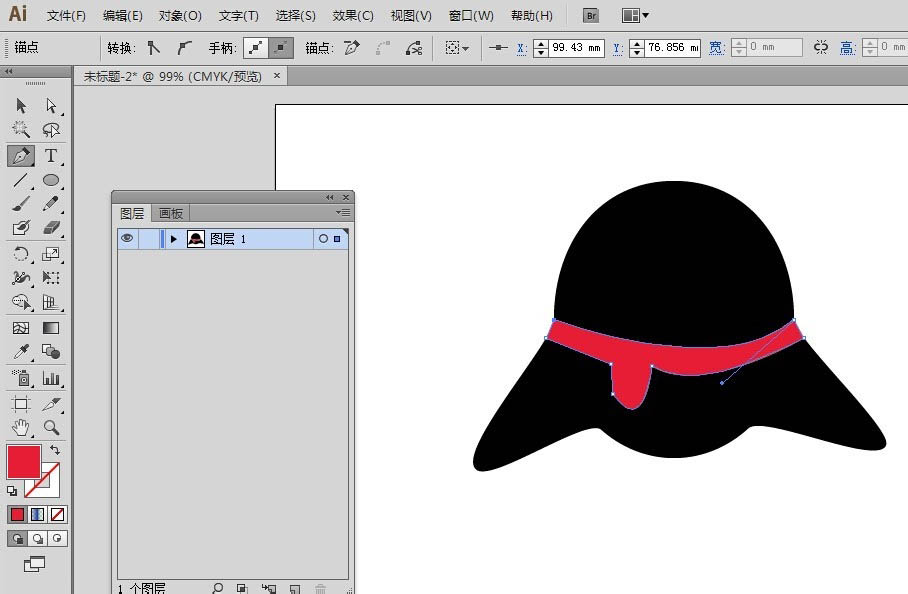Click the red fill color swatch
The width and height of the screenshot is (908, 594).
24,462
